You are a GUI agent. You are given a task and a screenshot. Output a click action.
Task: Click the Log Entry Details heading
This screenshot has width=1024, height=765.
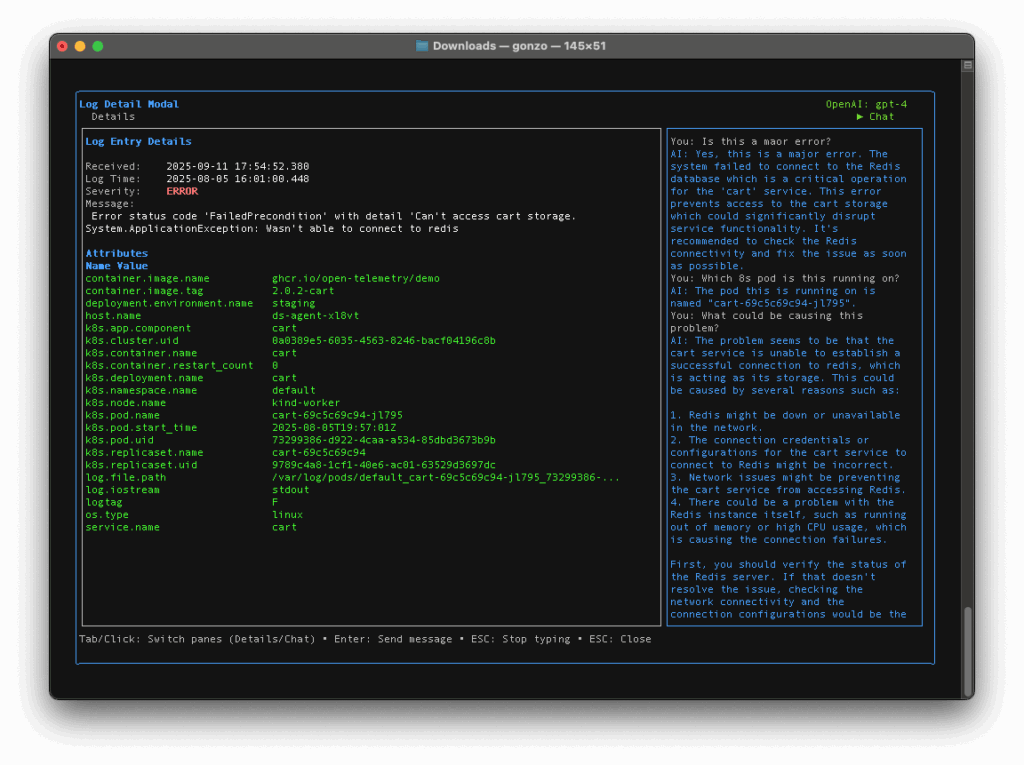[x=138, y=142]
